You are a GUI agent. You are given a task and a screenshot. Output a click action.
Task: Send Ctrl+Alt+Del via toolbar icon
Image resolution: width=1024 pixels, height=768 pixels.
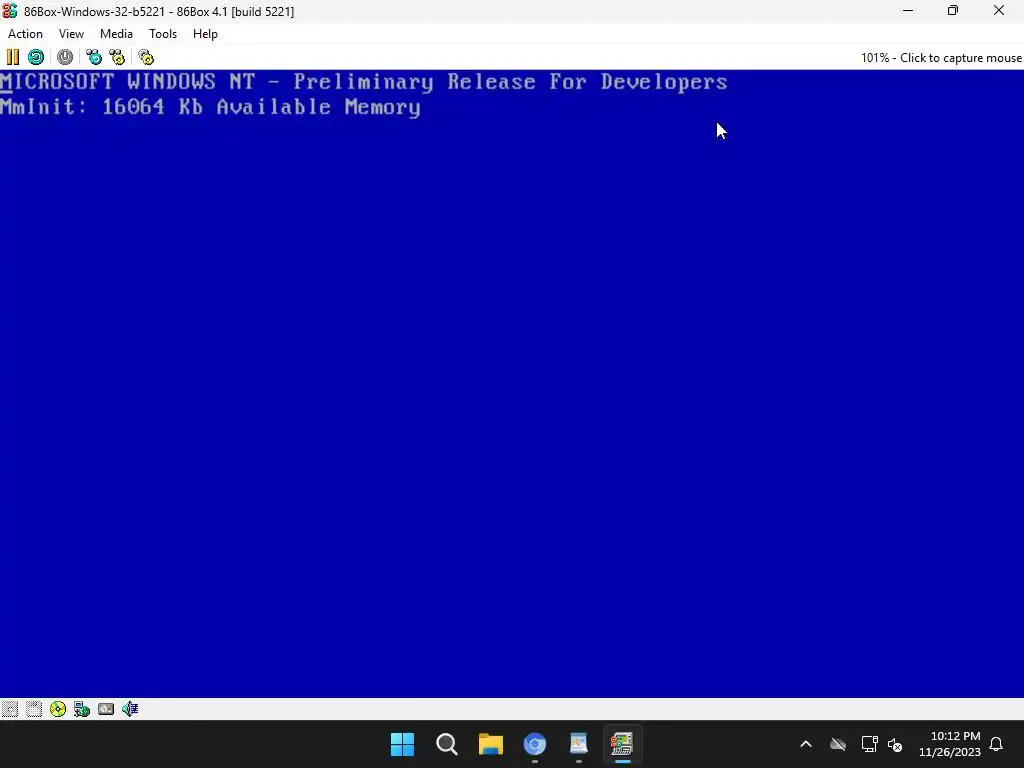pyautogui.click(x=94, y=57)
